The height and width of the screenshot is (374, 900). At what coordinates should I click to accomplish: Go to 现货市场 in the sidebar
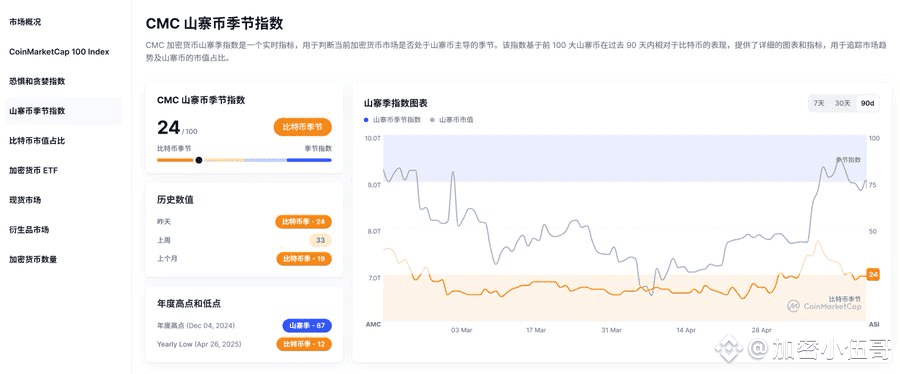coord(25,200)
